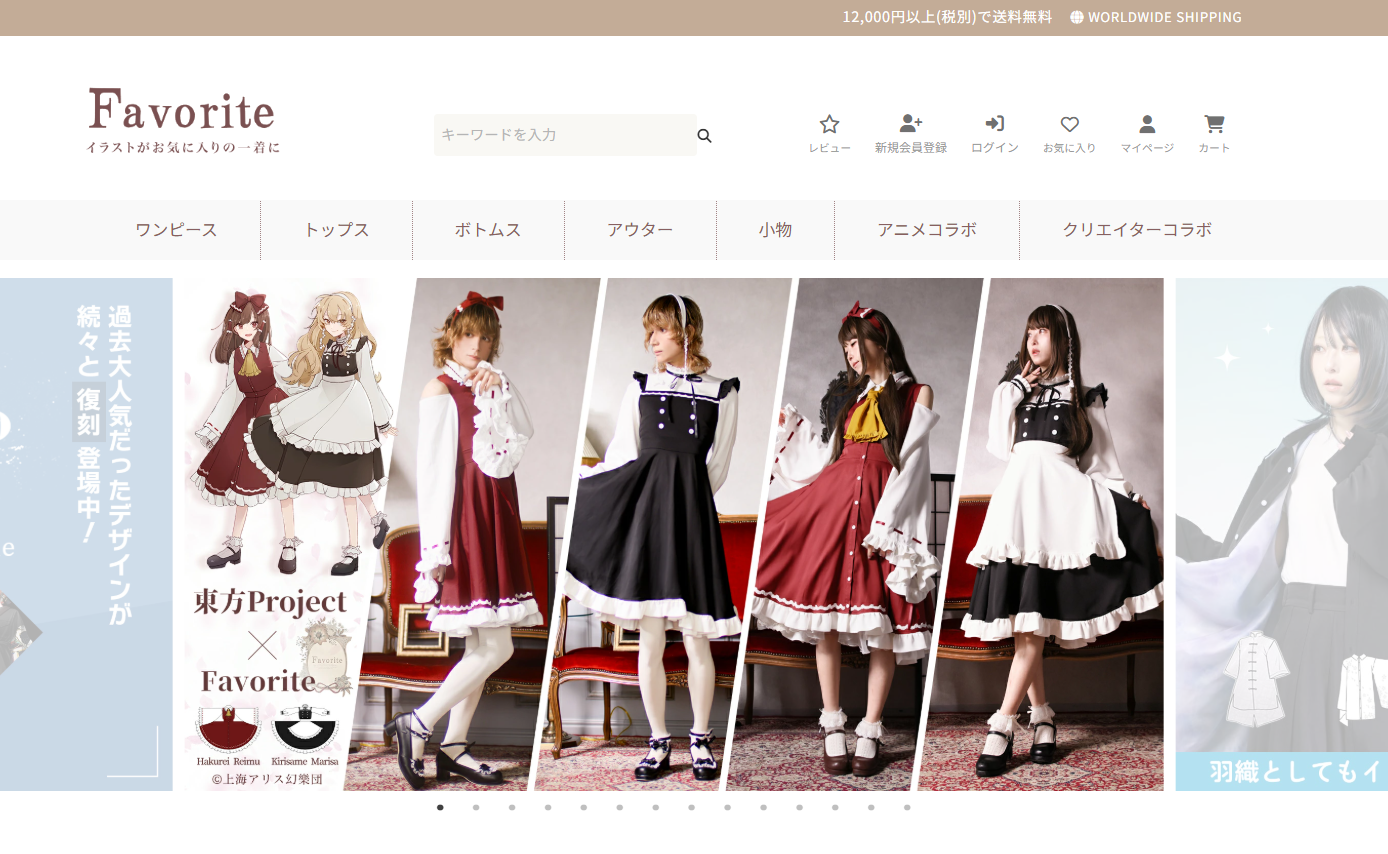Click the next slide banner with 羽織 text

1282,534
